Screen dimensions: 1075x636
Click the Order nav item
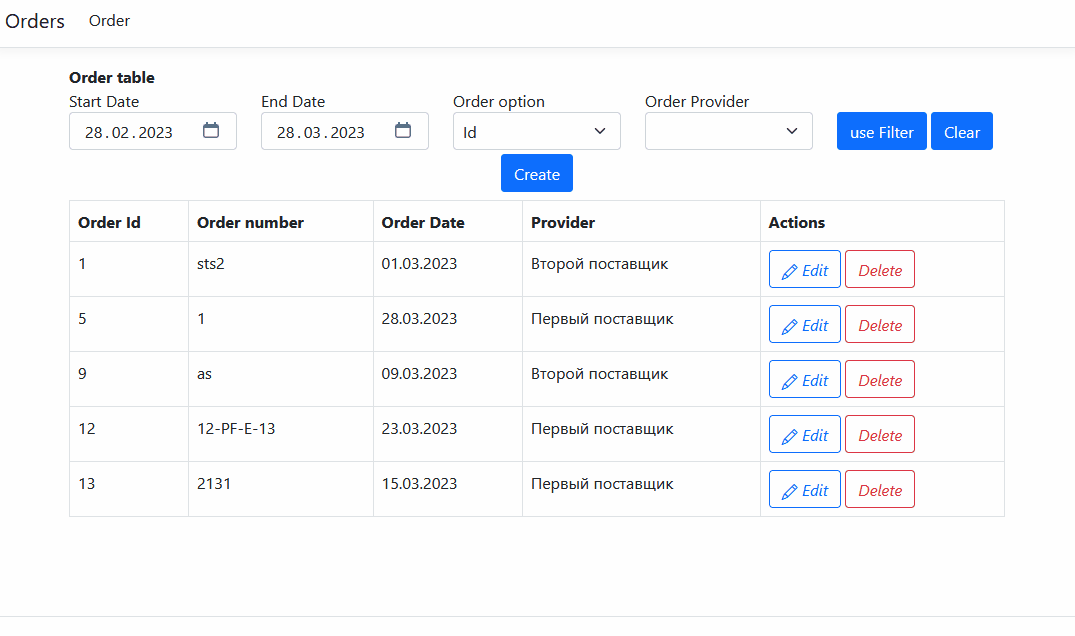[x=109, y=20]
